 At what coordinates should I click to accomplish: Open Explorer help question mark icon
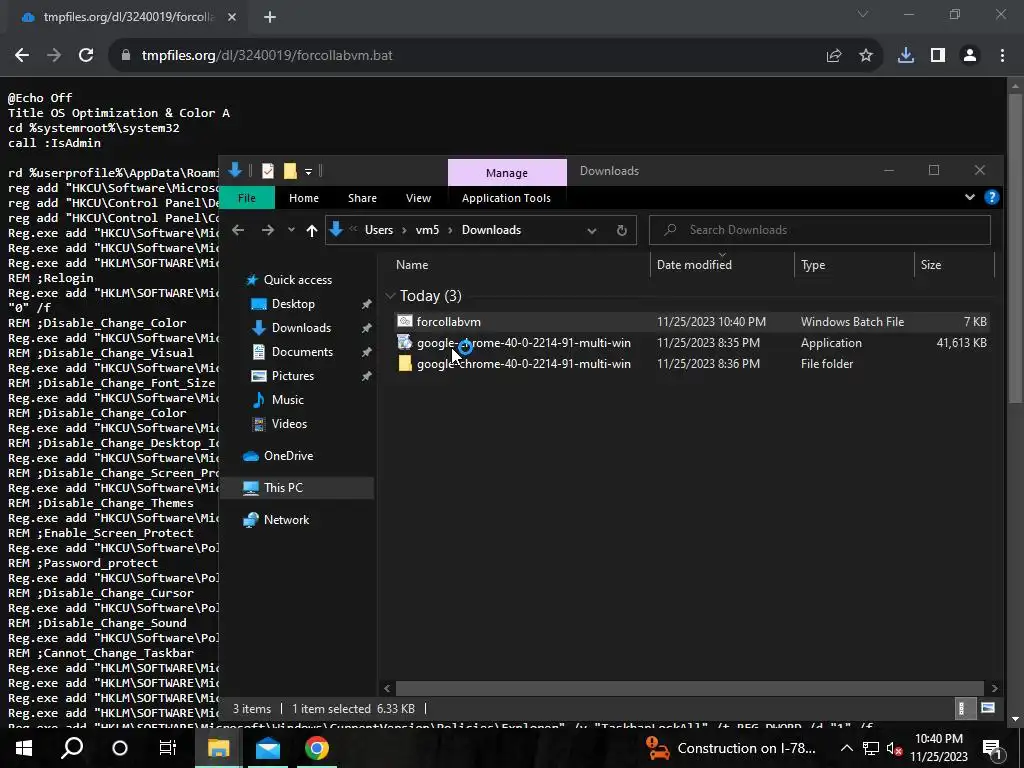coord(991,197)
